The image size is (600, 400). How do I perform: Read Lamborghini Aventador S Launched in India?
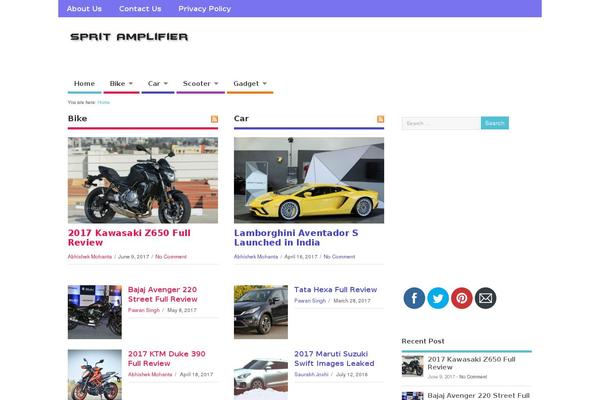296,238
